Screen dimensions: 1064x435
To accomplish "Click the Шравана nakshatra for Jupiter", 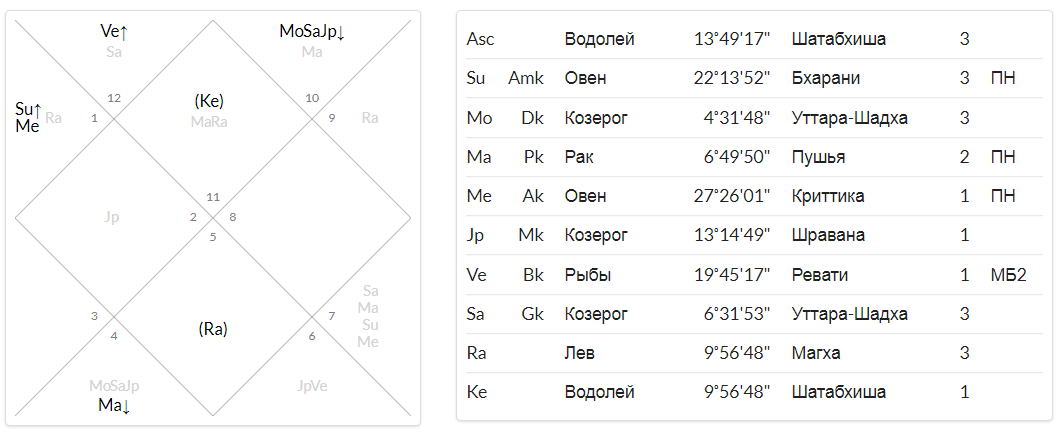I will [x=824, y=236].
